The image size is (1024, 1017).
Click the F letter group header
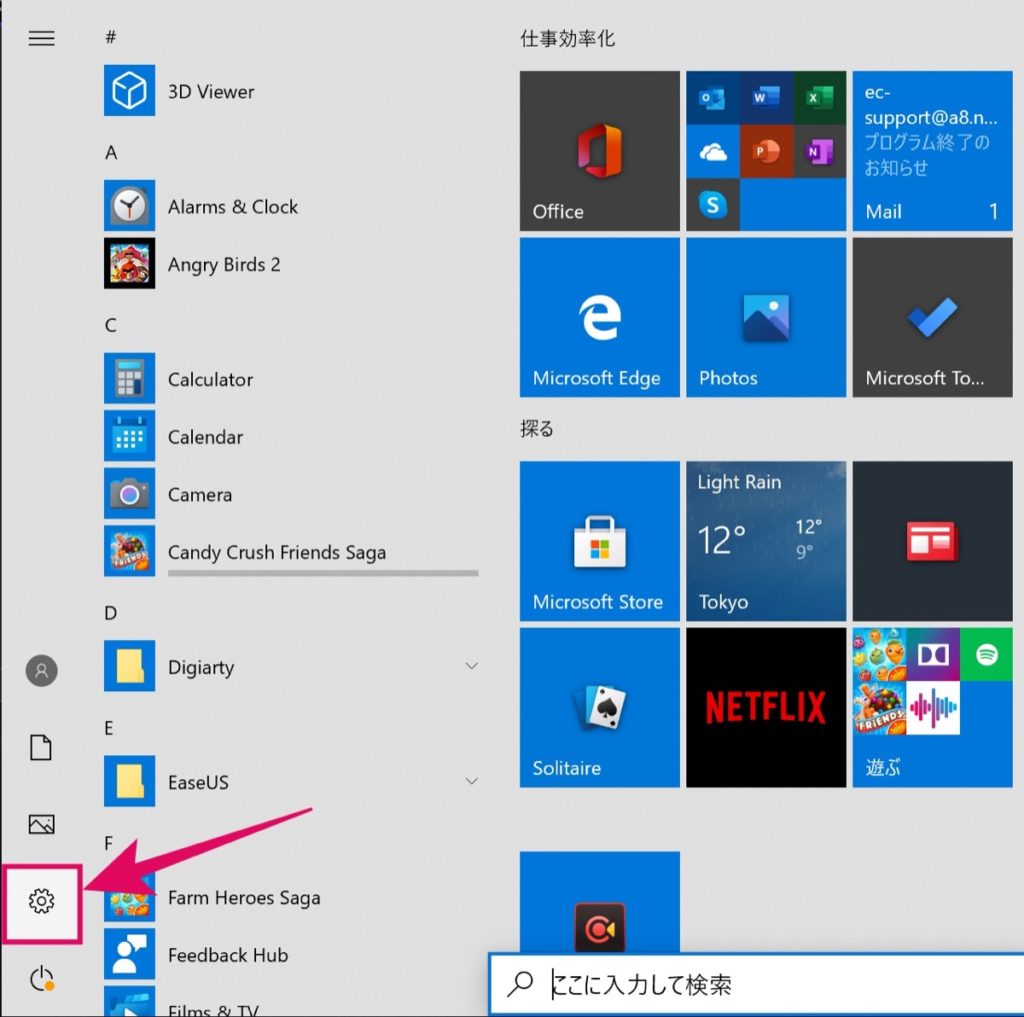(109, 843)
